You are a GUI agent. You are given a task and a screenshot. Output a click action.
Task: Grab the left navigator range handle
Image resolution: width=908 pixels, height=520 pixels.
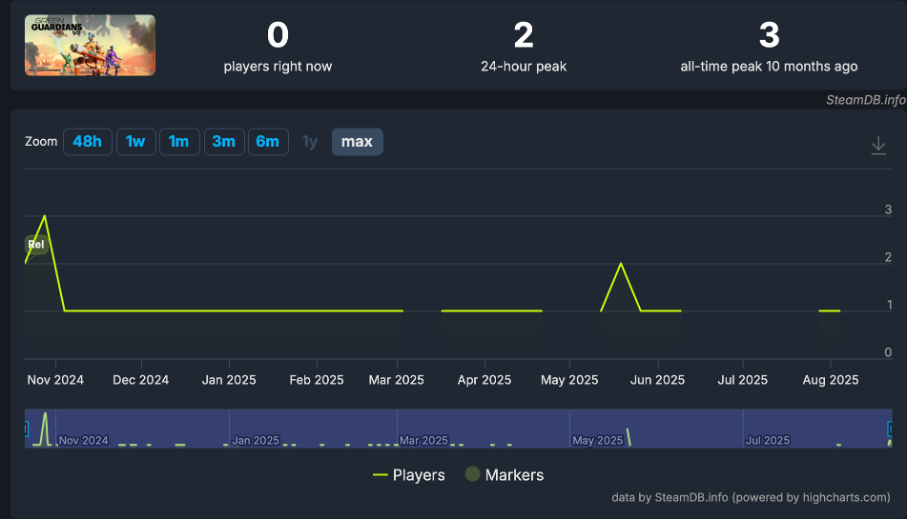pos(27,429)
